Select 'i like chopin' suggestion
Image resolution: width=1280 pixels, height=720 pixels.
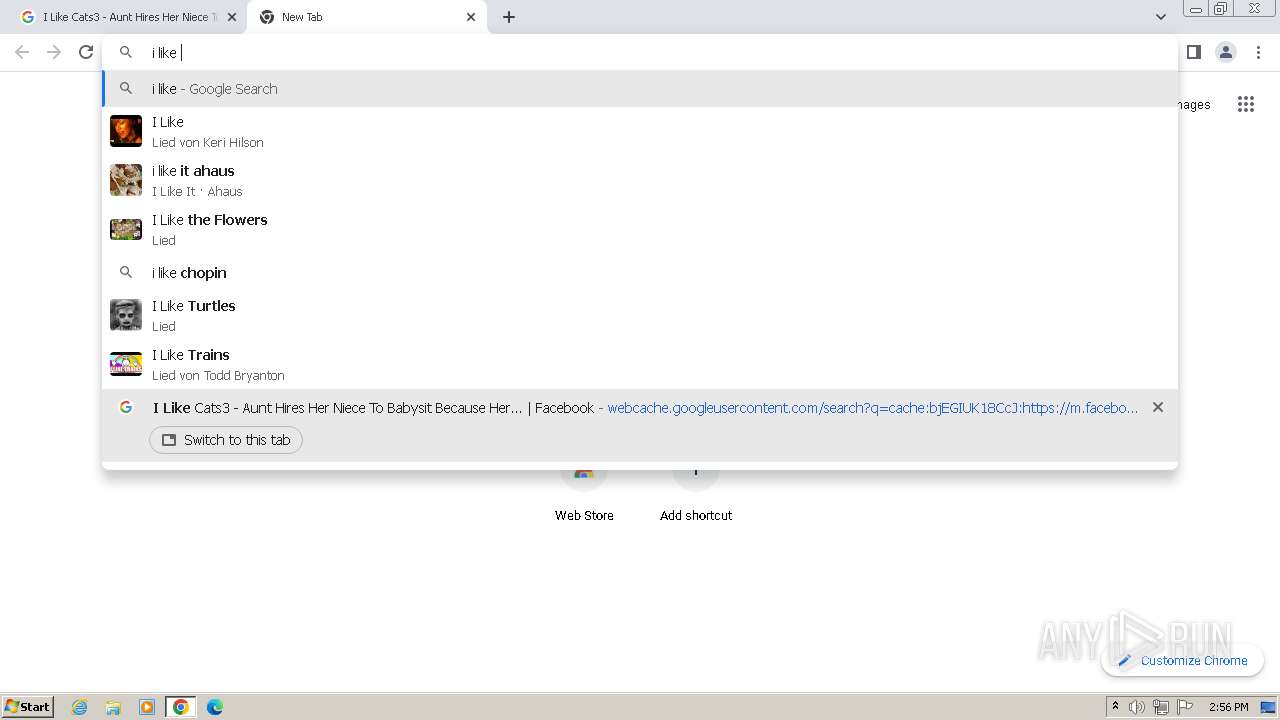point(640,273)
